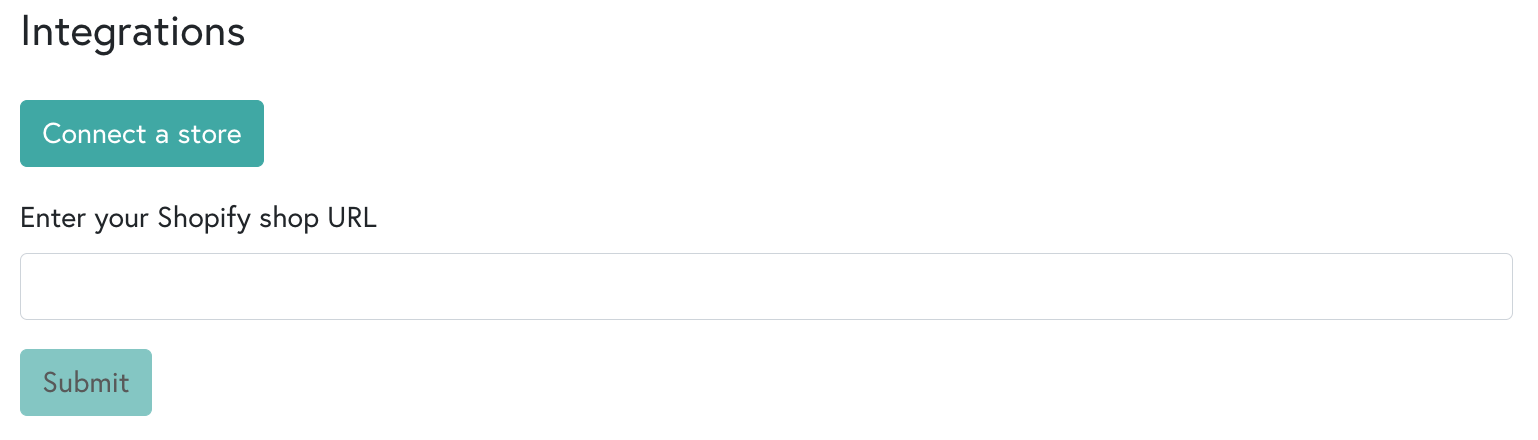1538x440 pixels.
Task: Confirm the shop URL using Submit
Action: click(86, 382)
